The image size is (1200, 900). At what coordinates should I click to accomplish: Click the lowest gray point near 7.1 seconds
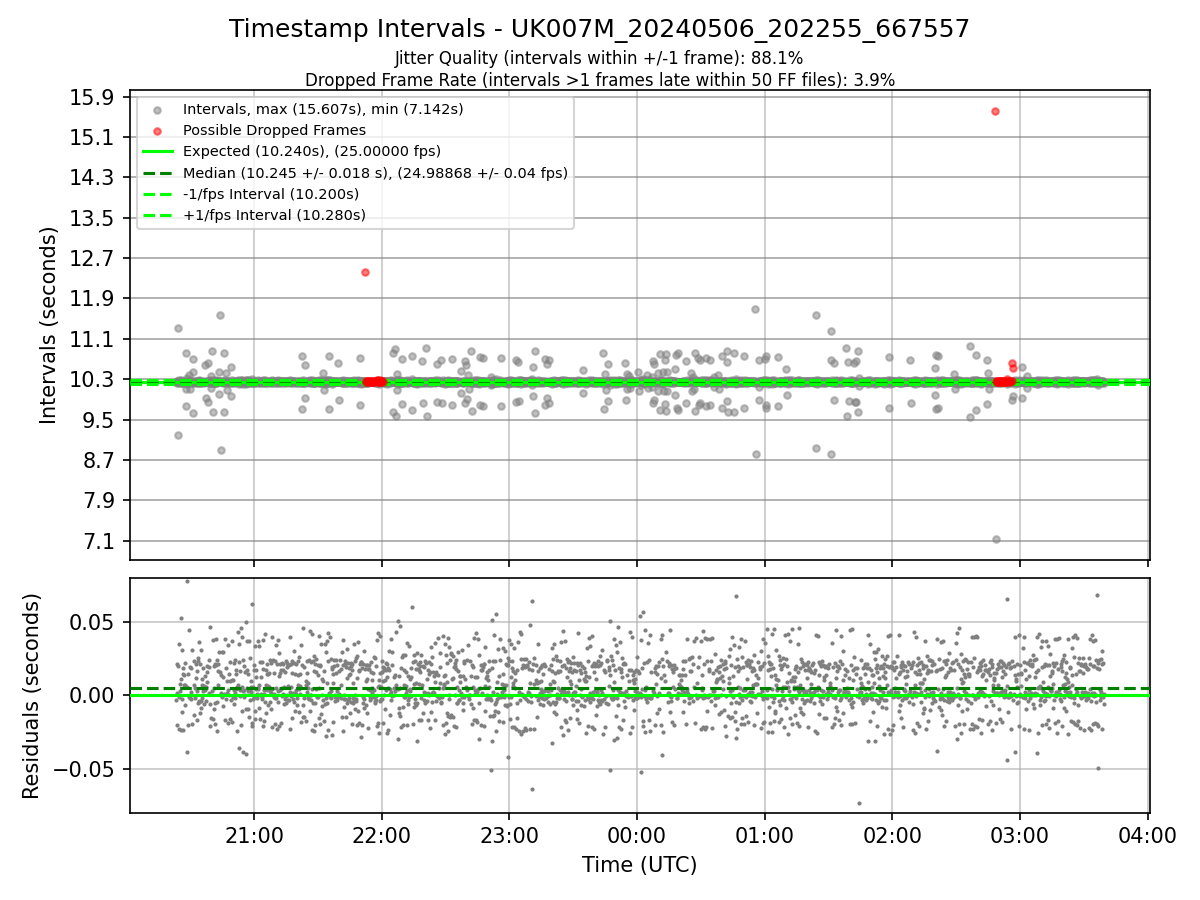[x=996, y=539]
